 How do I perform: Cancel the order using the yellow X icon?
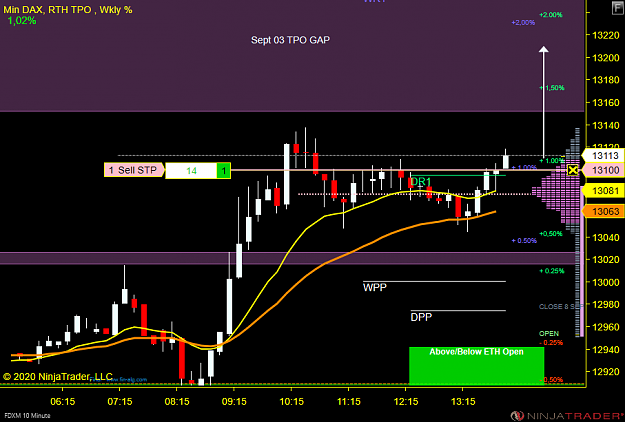pos(573,170)
